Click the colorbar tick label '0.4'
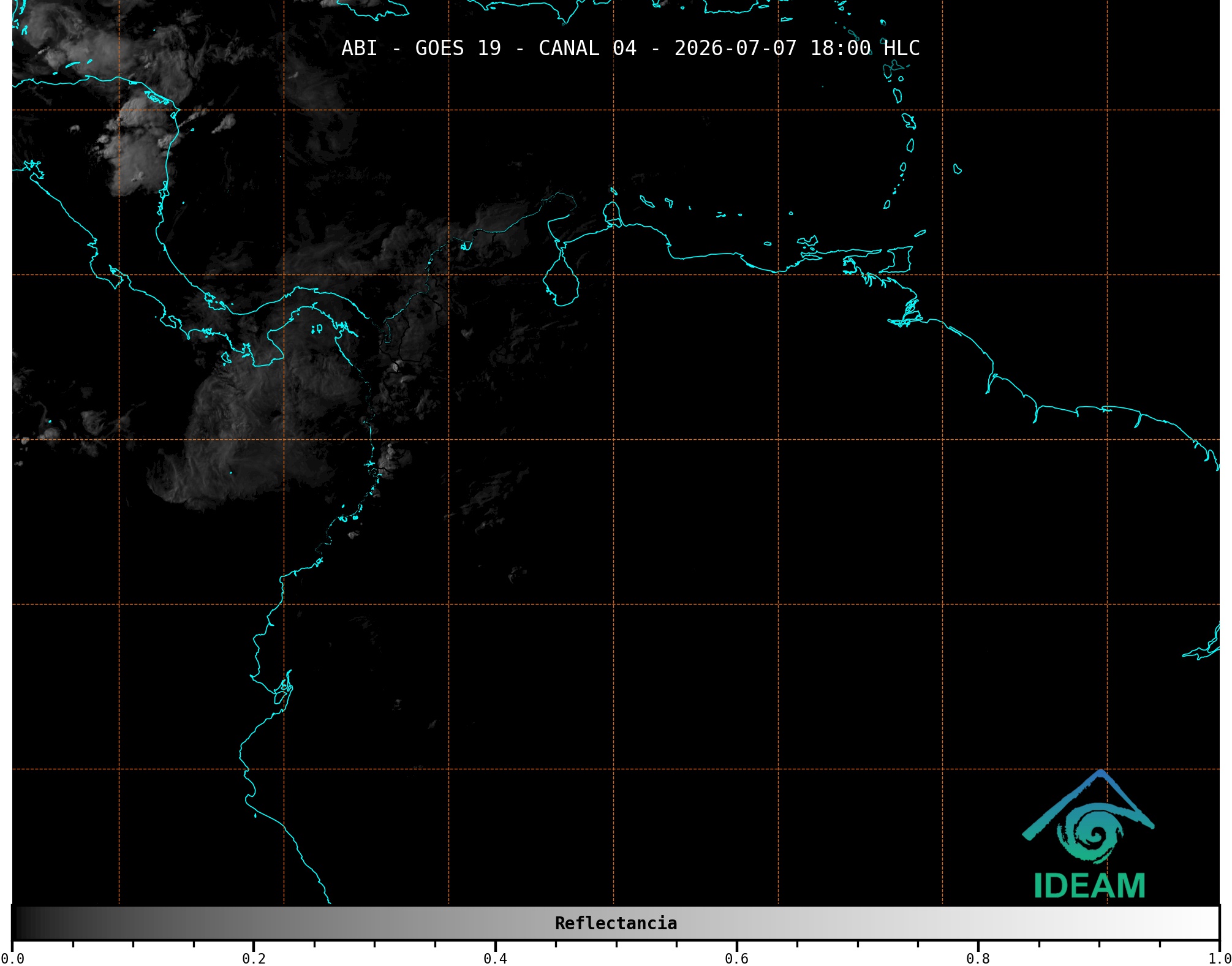 click(x=495, y=958)
